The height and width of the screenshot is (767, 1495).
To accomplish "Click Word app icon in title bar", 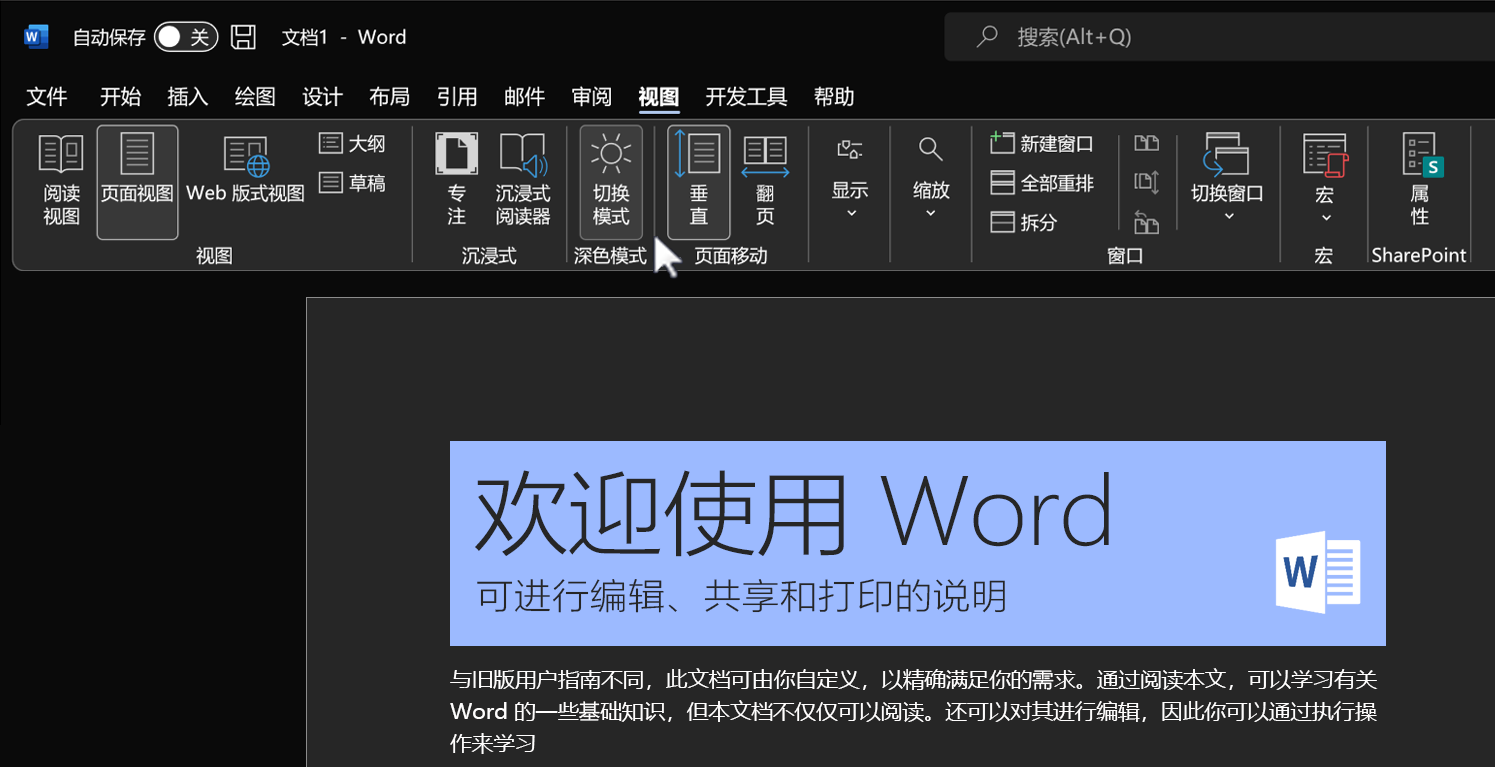I will [x=36, y=37].
